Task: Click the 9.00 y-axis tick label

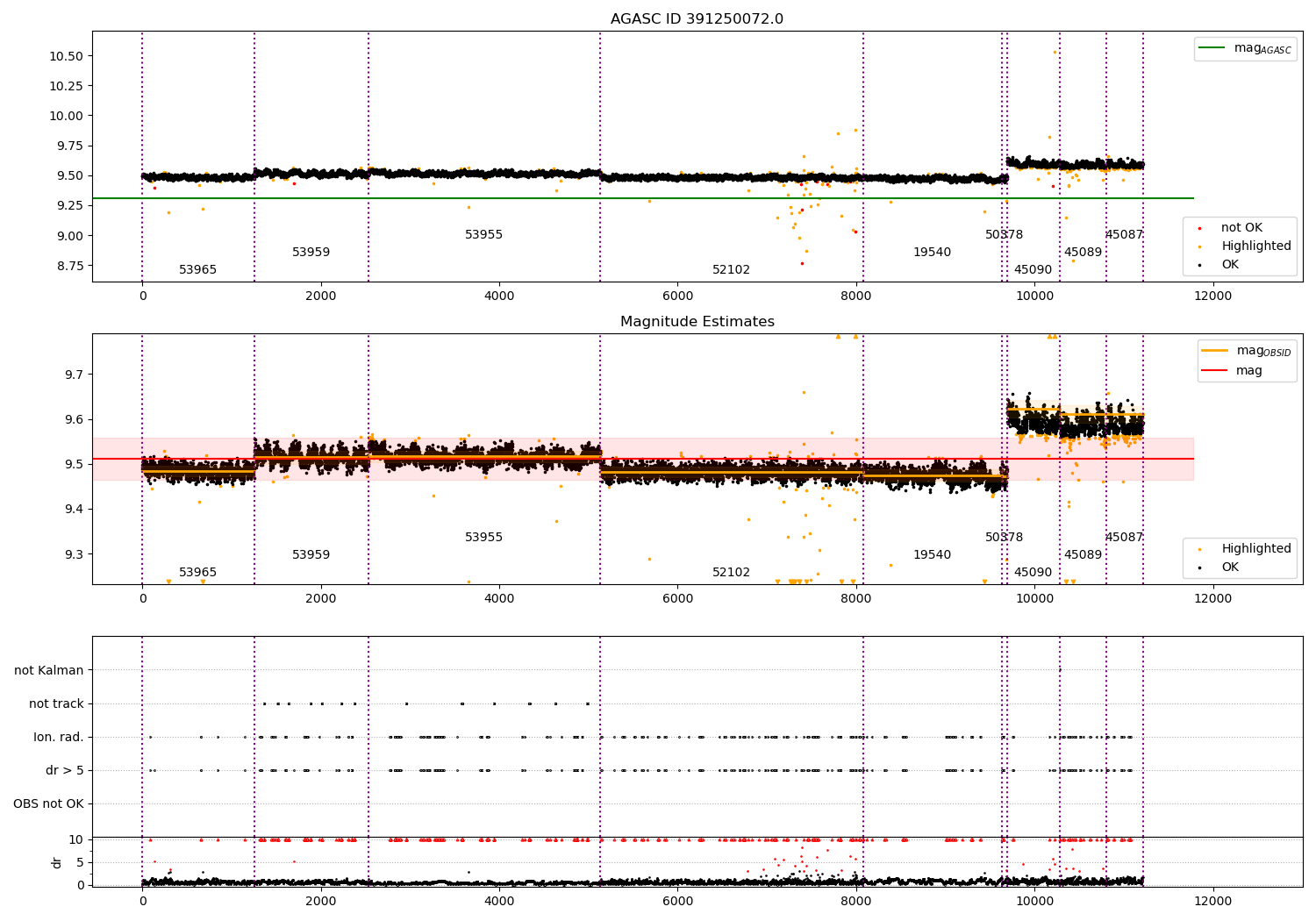Action: [69, 236]
